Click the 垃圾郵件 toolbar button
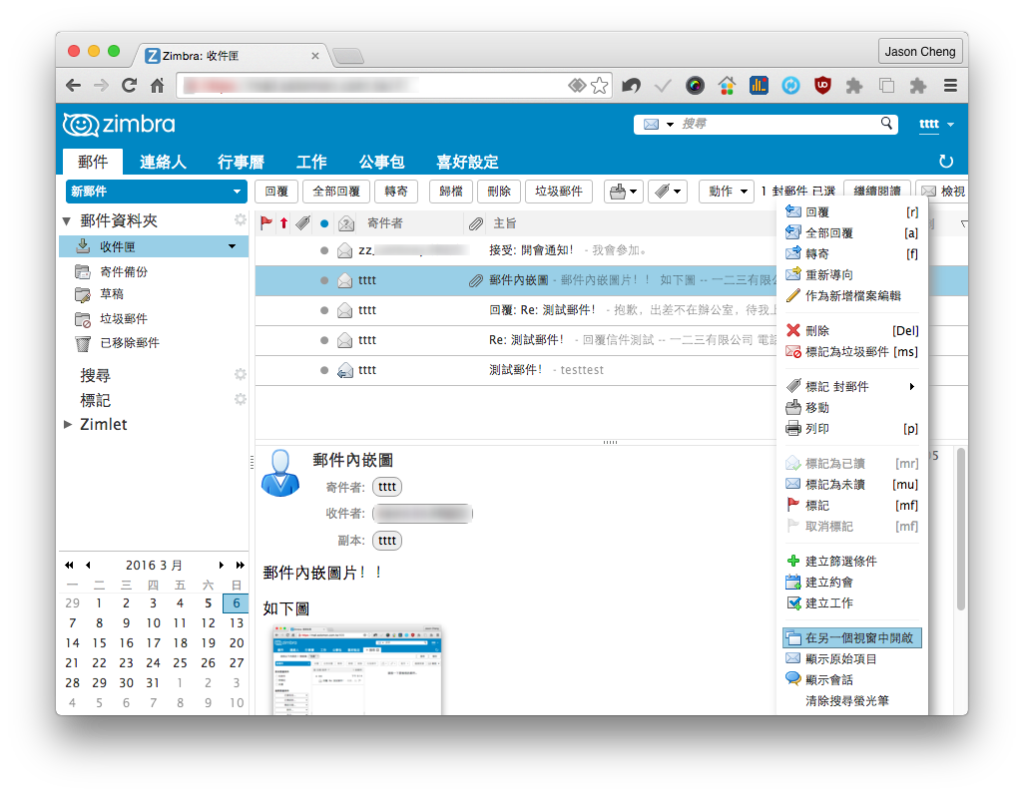This screenshot has width=1024, height=795. click(559, 191)
